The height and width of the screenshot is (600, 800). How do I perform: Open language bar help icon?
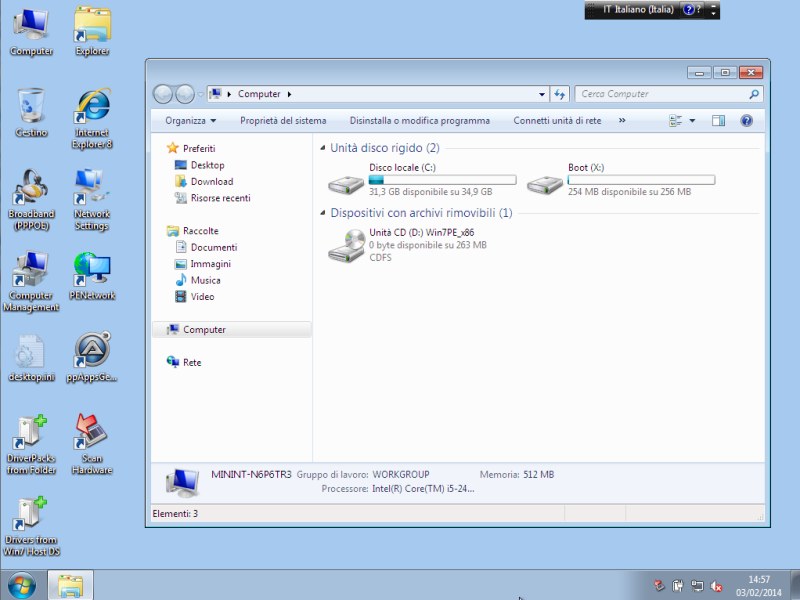pyautogui.click(x=689, y=9)
